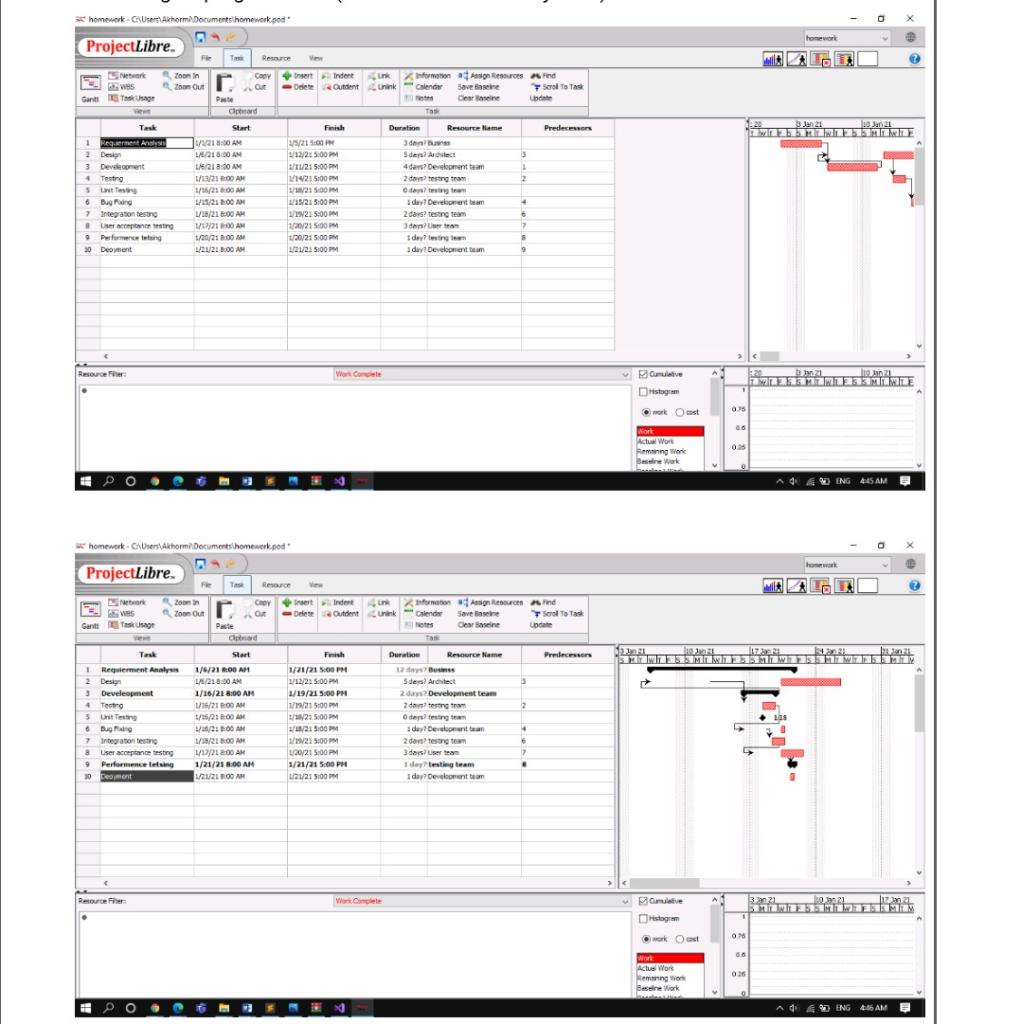Open Notes in the upper window toolbar

coord(419,98)
